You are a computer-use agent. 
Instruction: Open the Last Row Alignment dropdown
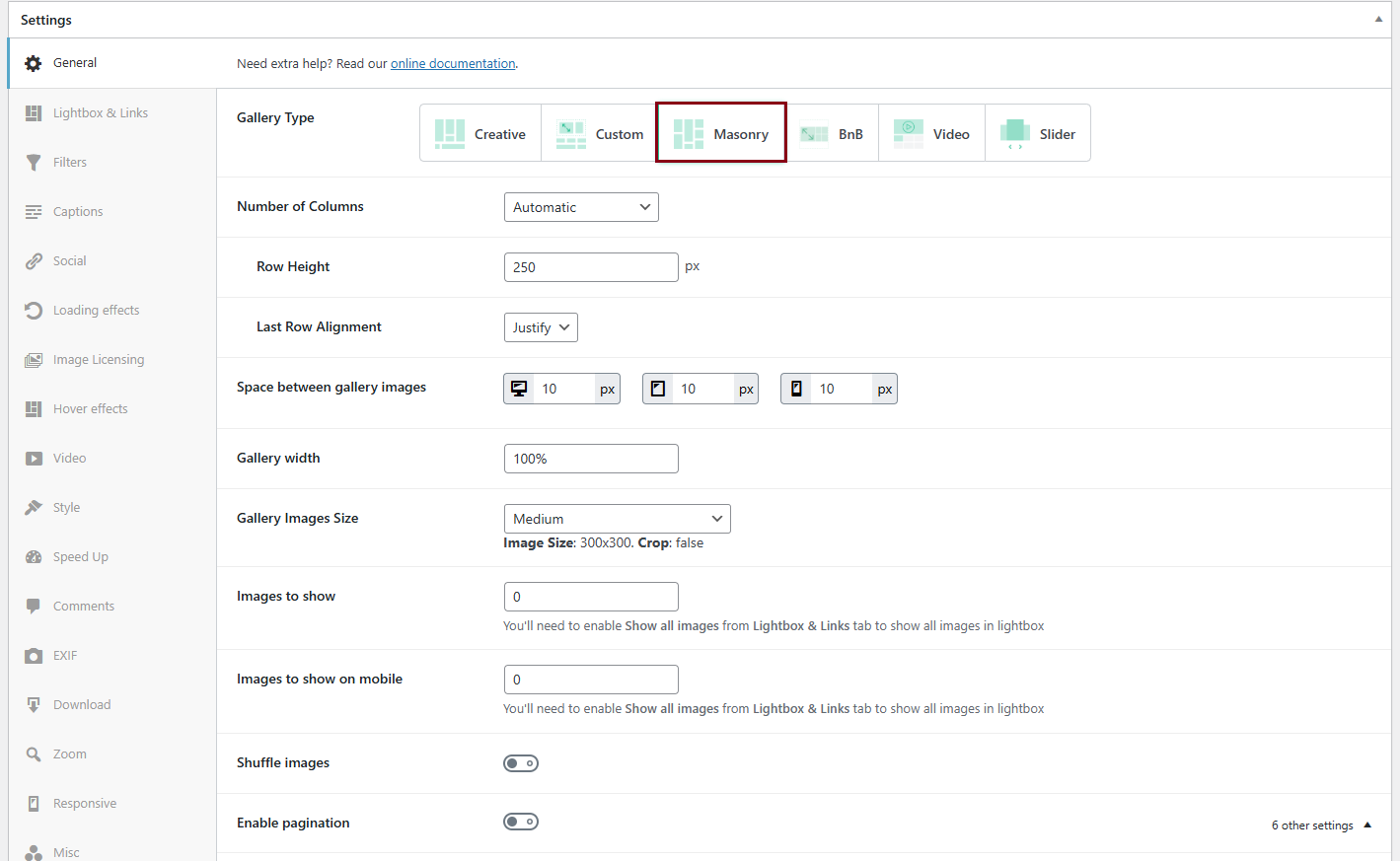541,327
